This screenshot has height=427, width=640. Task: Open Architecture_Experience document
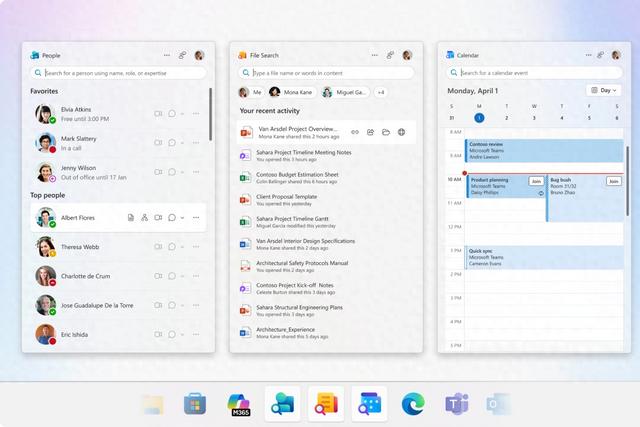coord(326,333)
